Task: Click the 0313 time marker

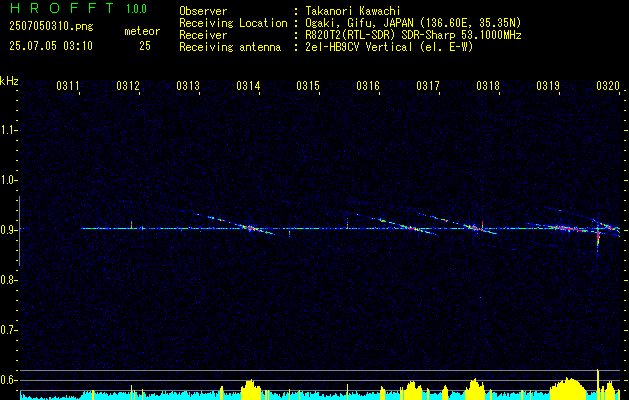Action: point(188,86)
